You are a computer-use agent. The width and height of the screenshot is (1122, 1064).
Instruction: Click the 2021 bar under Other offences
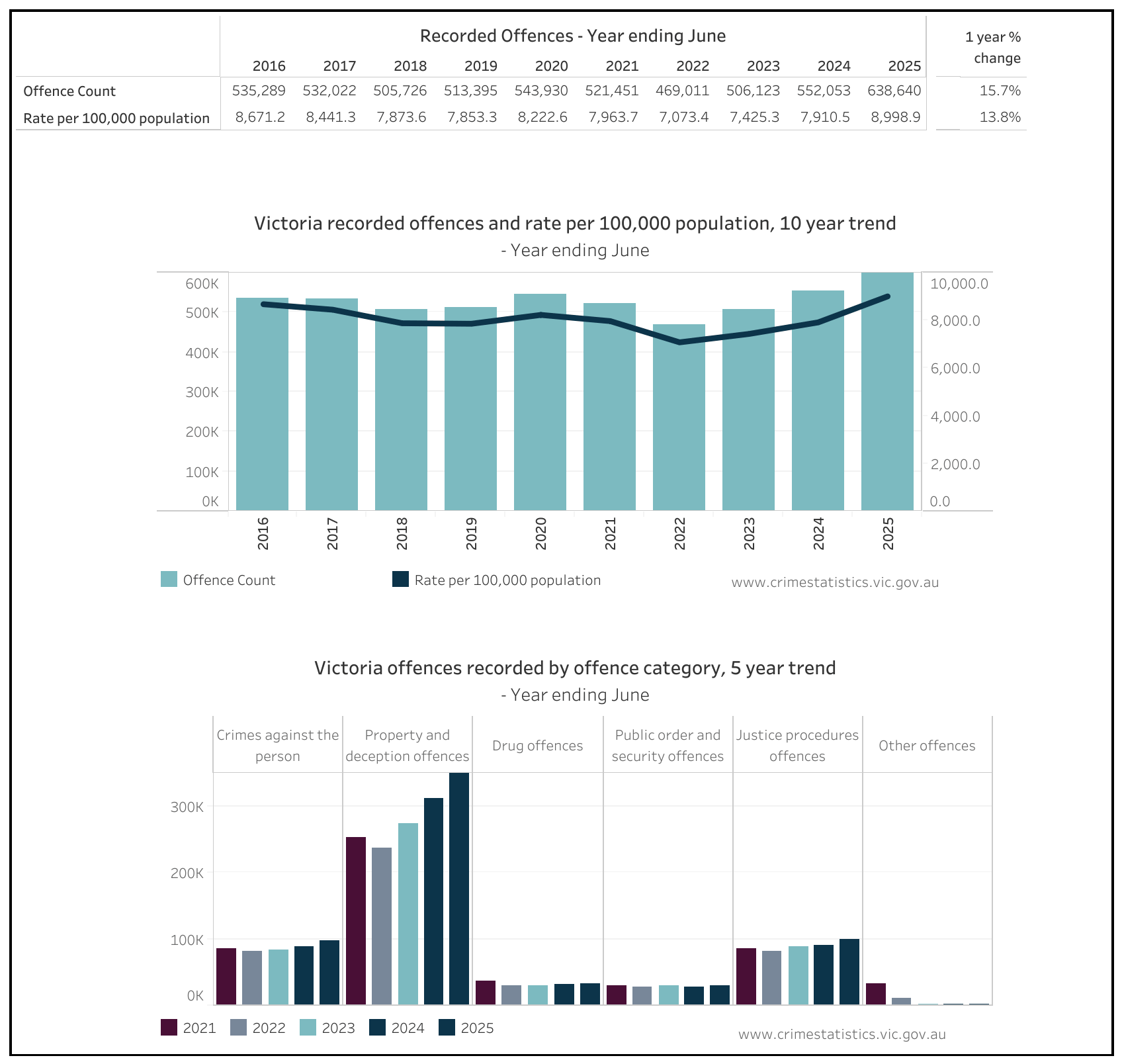point(875,994)
